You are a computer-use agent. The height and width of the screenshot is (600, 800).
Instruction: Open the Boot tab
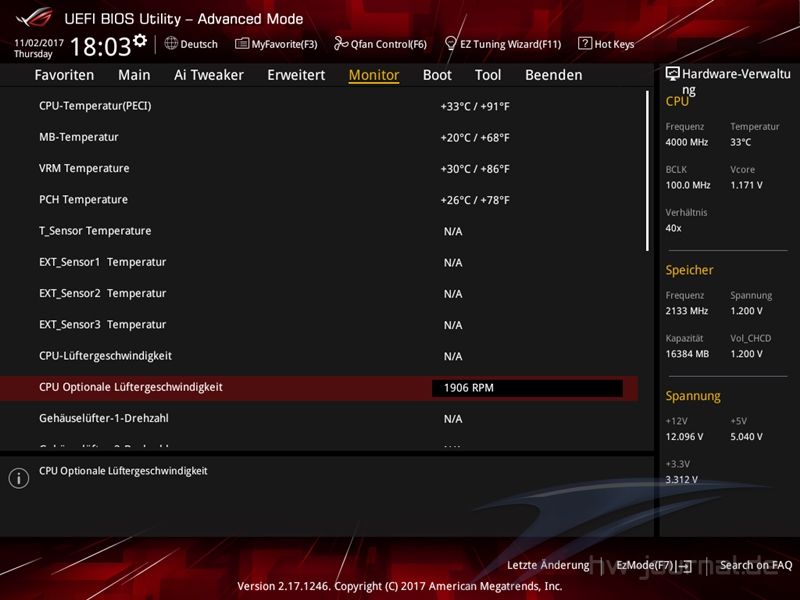click(x=437, y=75)
